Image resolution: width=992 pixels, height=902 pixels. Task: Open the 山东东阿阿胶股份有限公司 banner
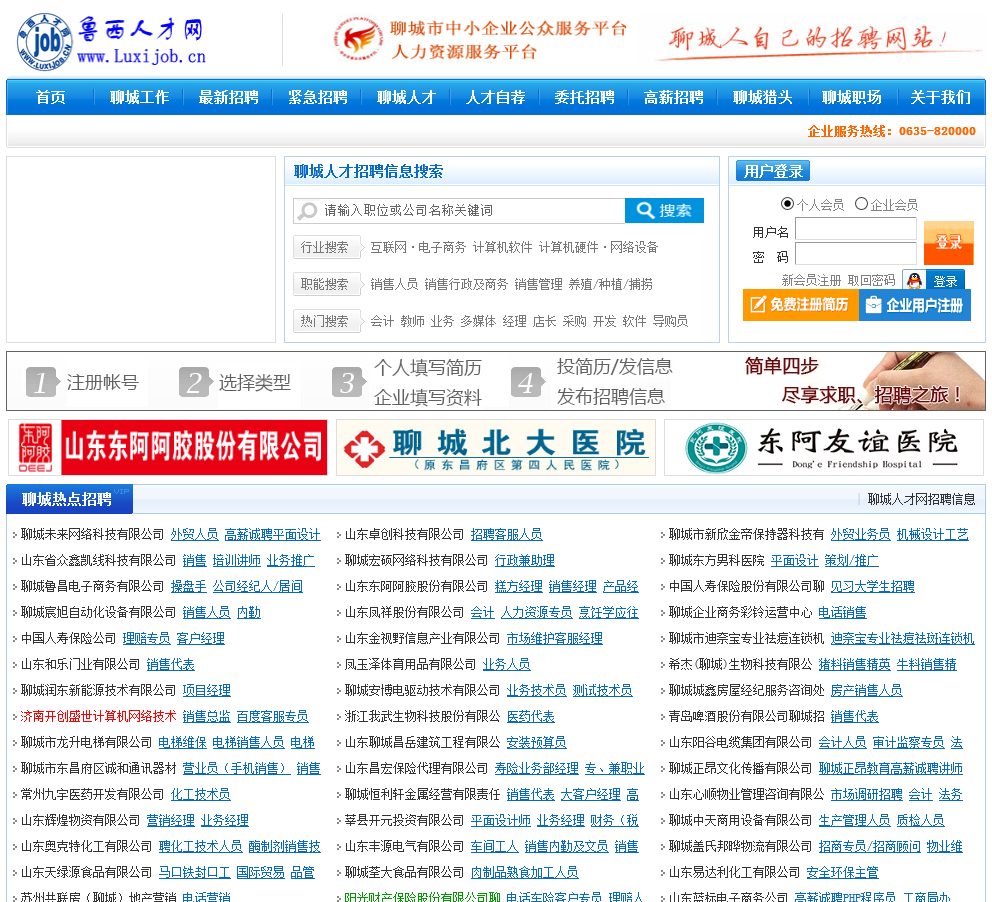pyautogui.click(x=168, y=447)
